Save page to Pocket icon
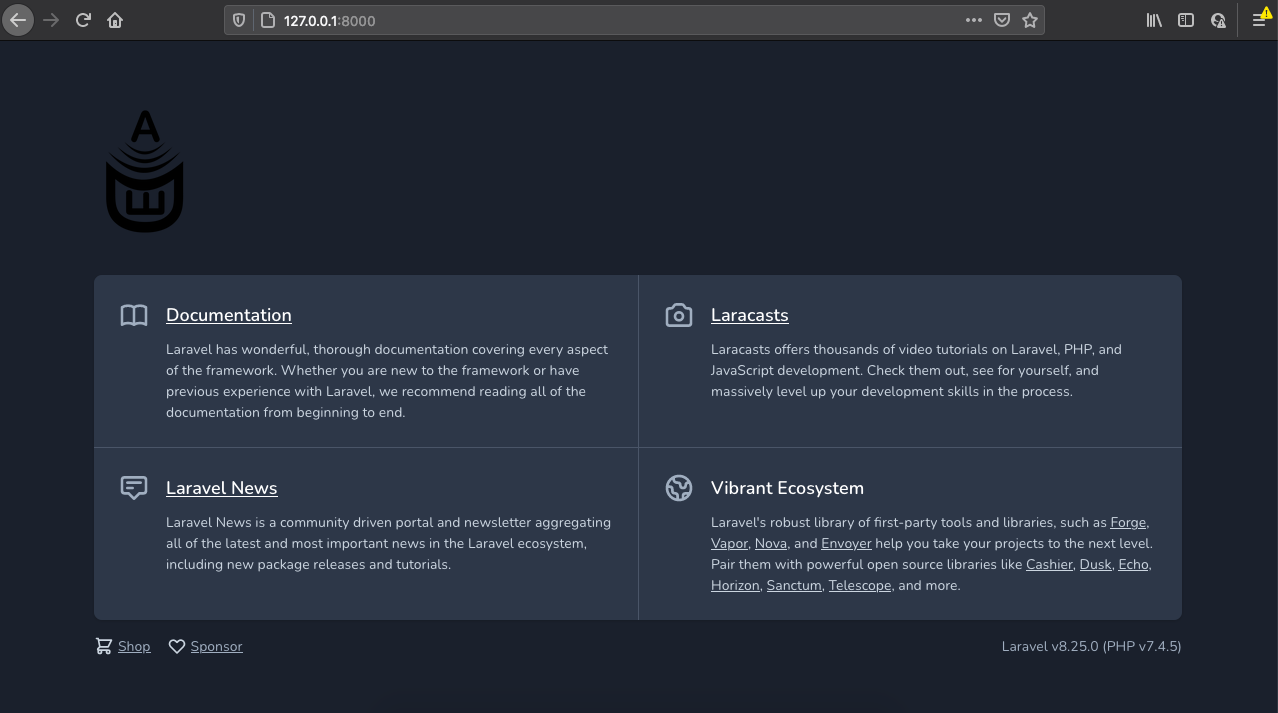 tap(1002, 20)
